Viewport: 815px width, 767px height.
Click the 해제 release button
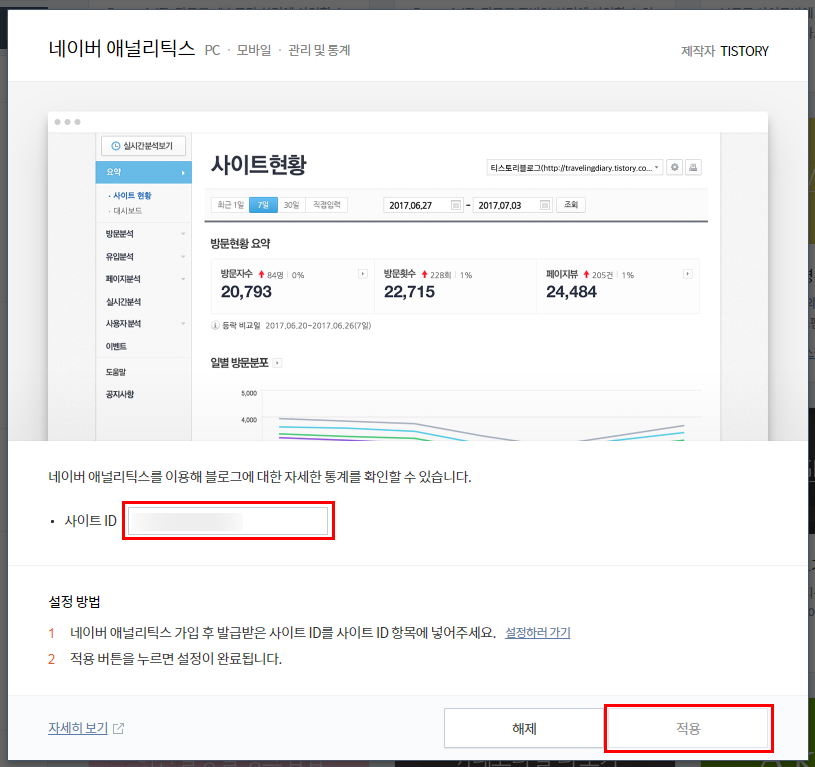(524, 728)
